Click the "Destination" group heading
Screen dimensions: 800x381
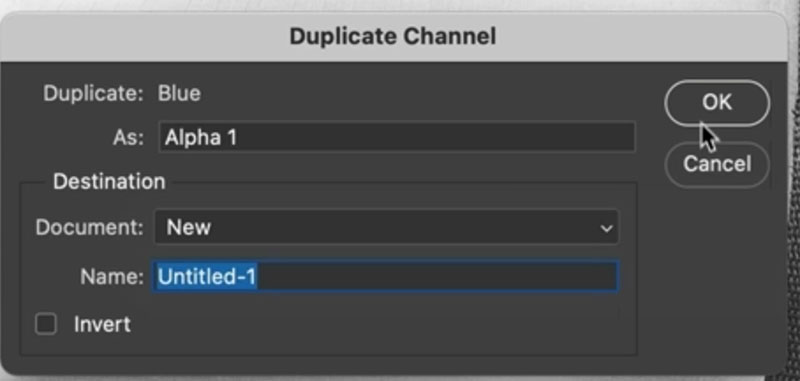click(x=109, y=182)
